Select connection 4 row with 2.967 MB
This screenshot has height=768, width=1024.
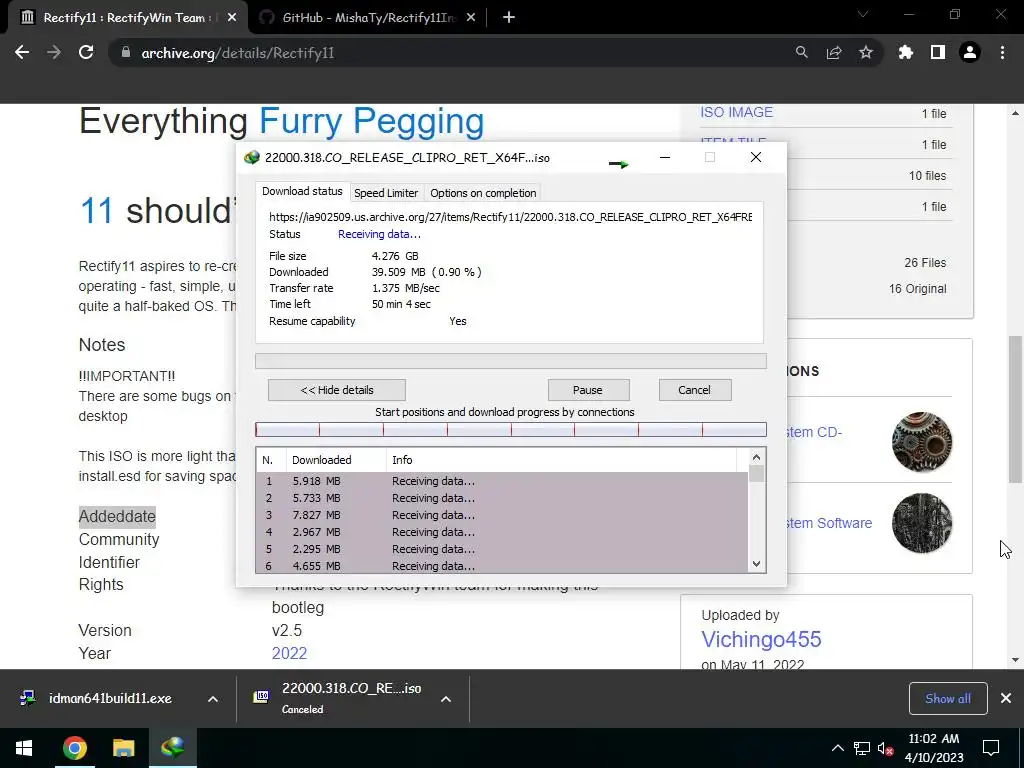tap(502, 532)
